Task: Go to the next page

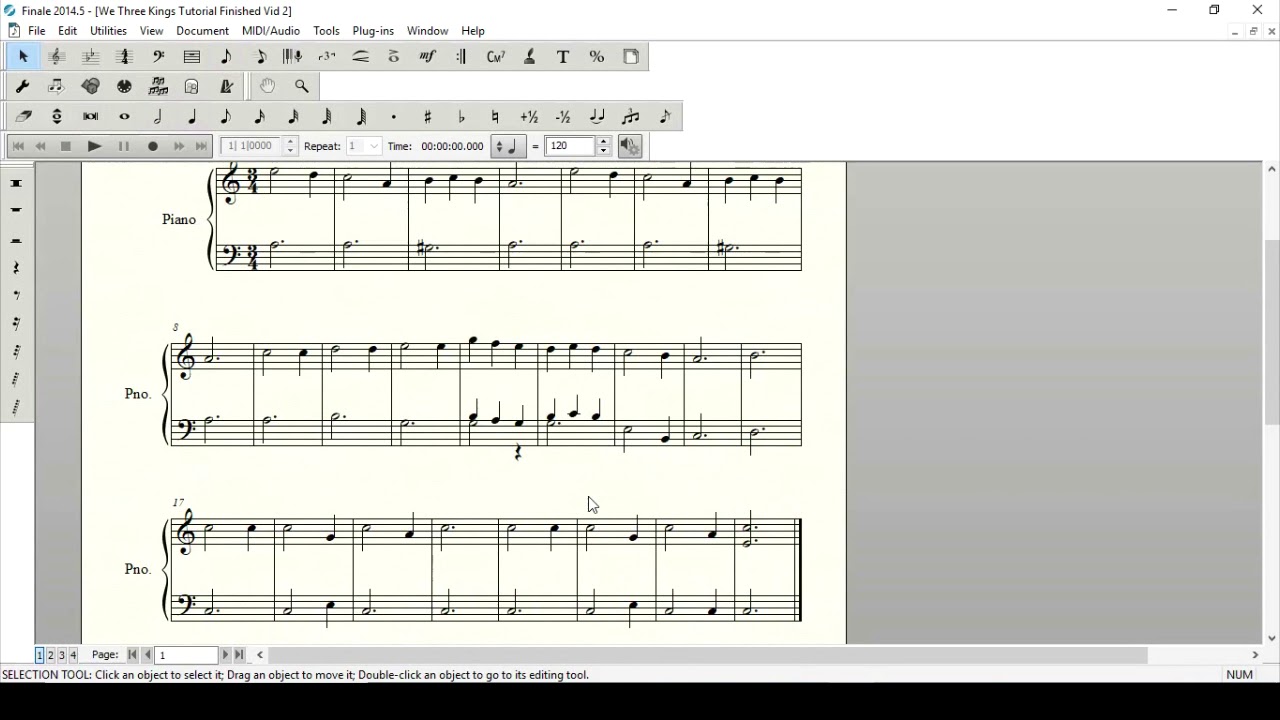Action: (x=225, y=655)
